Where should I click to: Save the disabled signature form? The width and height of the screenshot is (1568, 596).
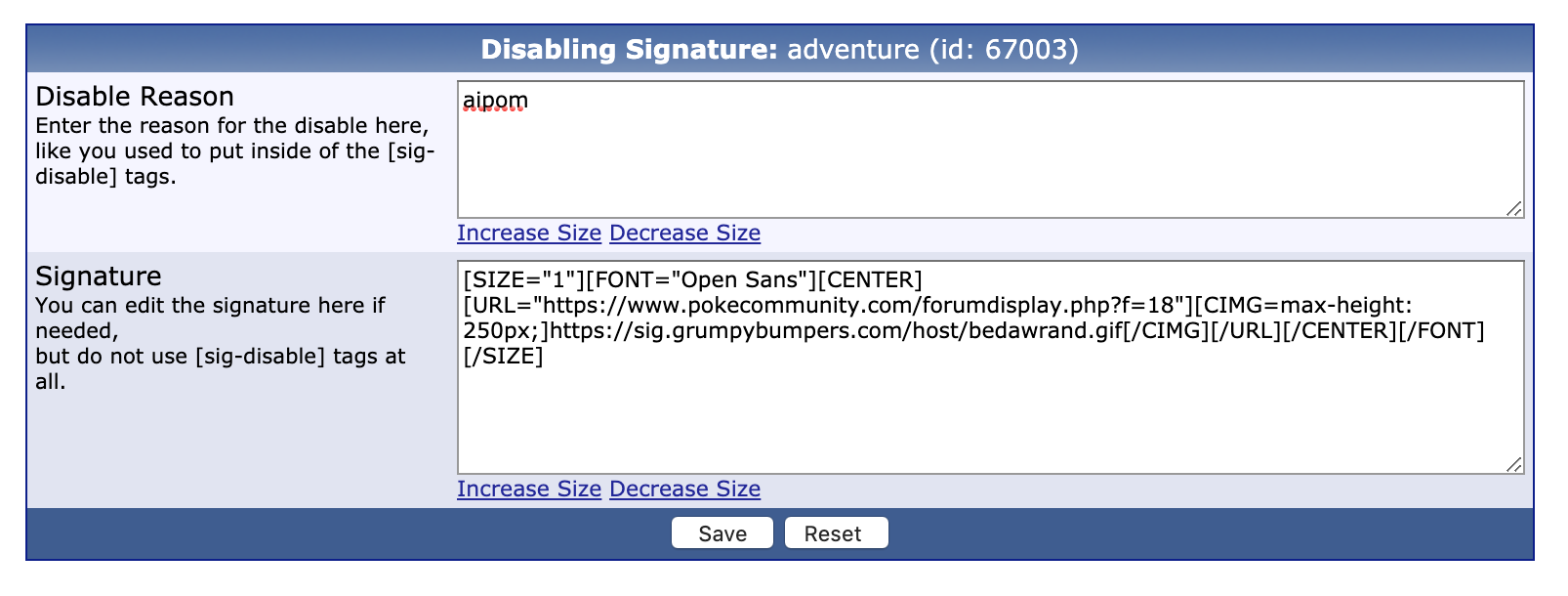[722, 533]
